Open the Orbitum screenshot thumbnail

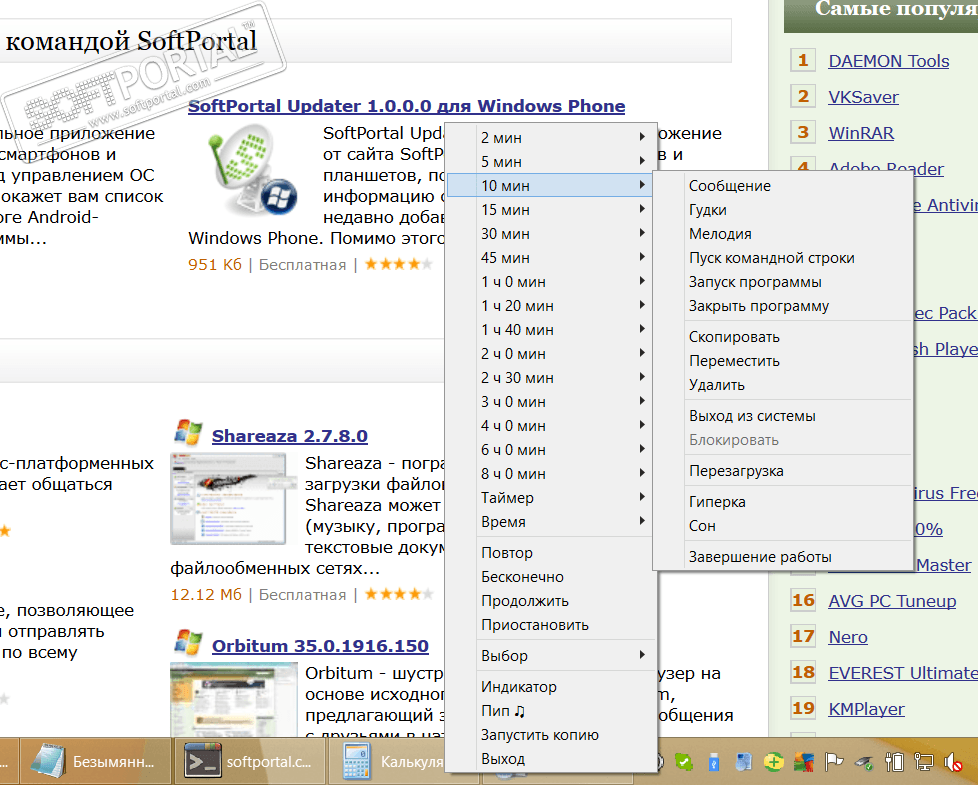(234, 700)
